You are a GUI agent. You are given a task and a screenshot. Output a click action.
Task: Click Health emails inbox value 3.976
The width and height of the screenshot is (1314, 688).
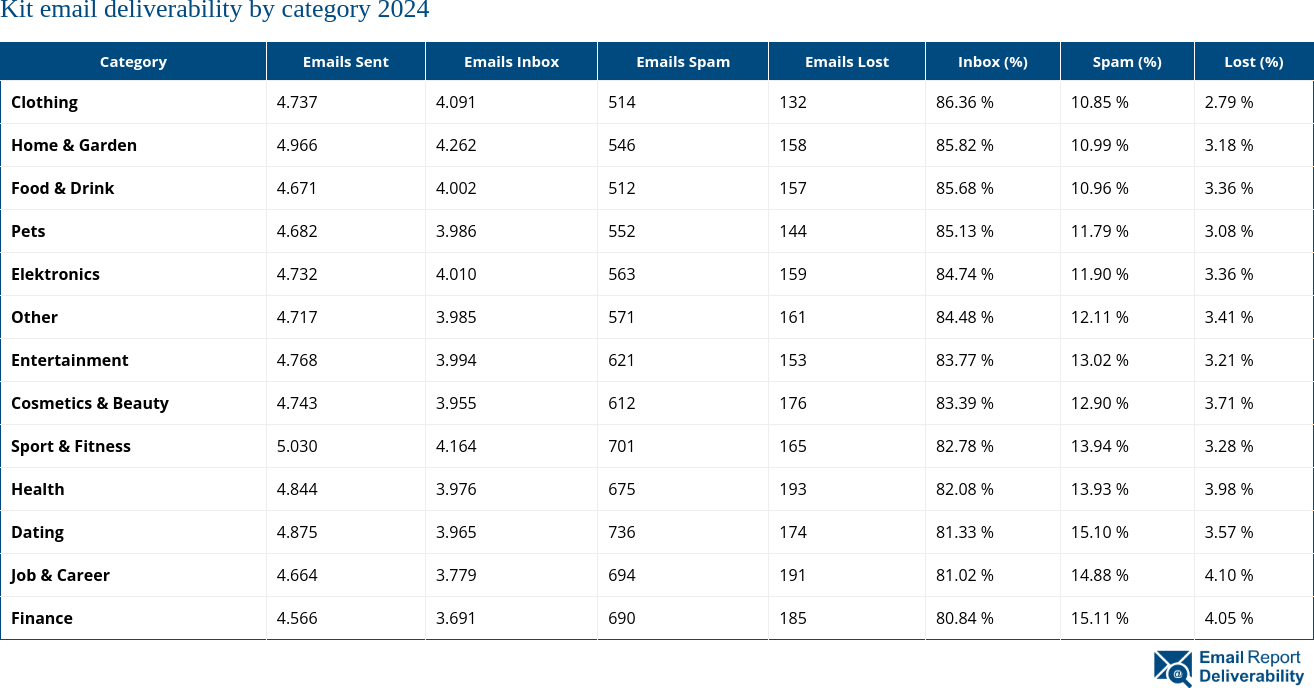tap(456, 489)
